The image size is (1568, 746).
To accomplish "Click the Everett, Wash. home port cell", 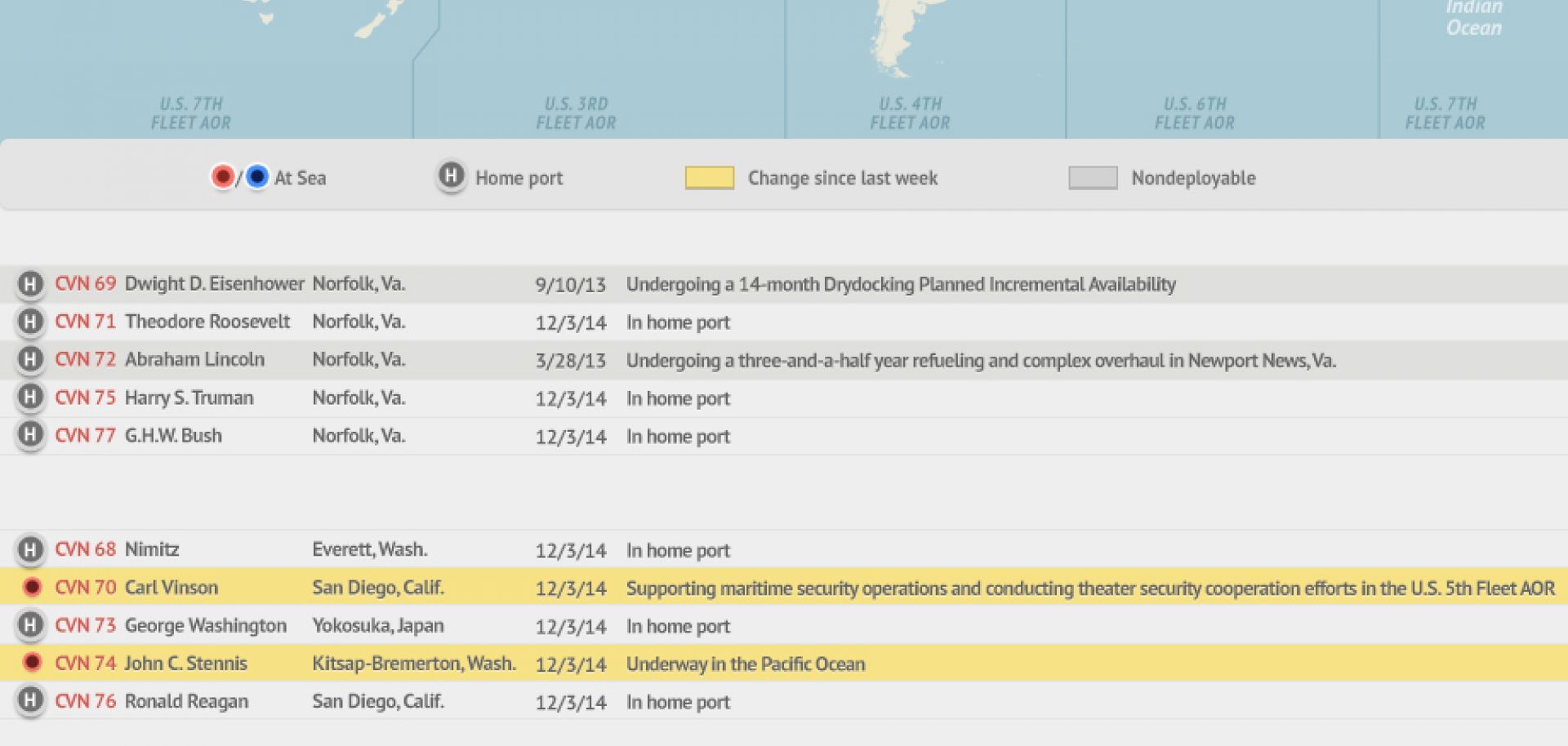I will point(370,549).
